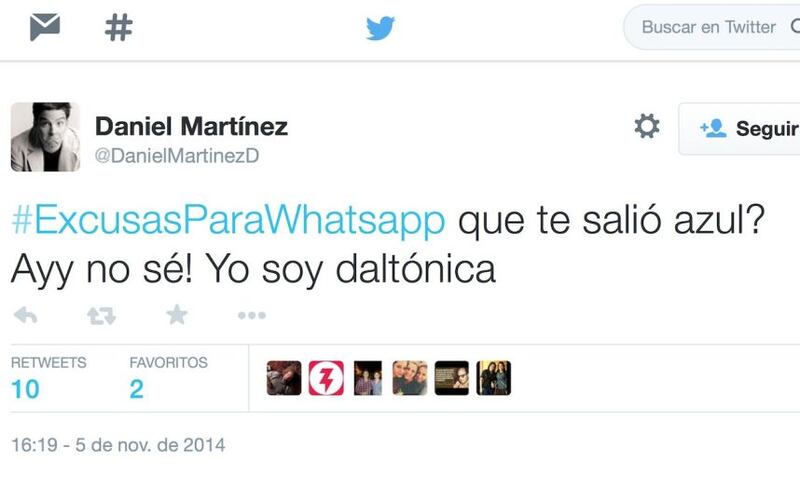Screen dimensions: 800x503
Task: Favorite the tweet with star icon
Action: click(x=177, y=315)
